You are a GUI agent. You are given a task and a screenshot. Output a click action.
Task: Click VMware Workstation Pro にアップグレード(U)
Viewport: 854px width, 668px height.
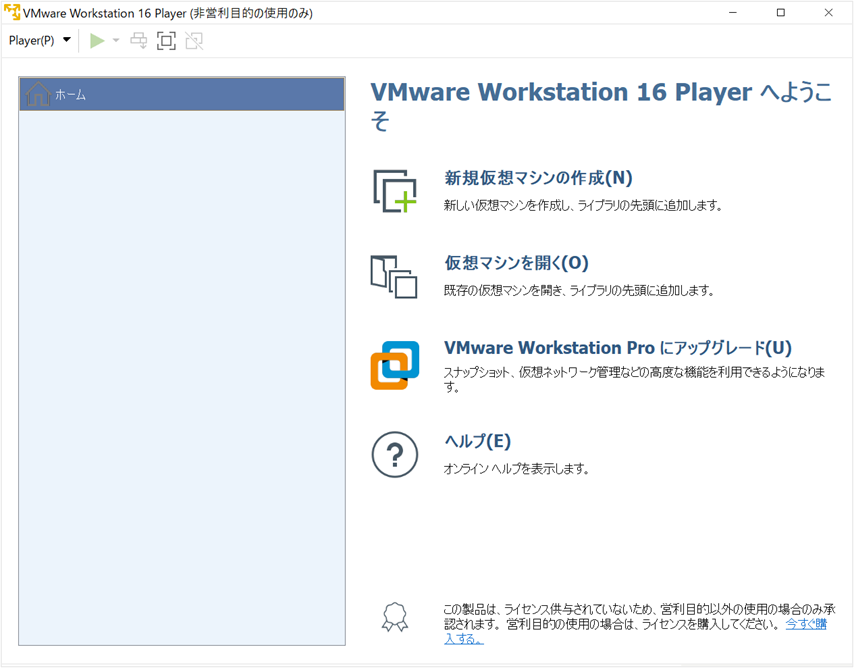(618, 348)
